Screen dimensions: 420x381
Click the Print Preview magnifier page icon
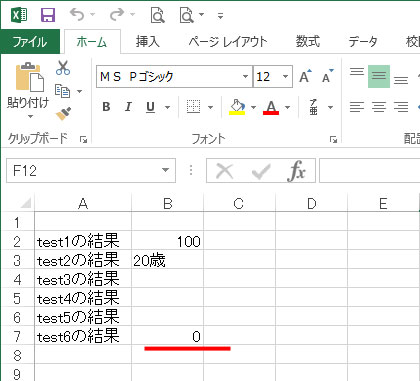click(x=158, y=15)
